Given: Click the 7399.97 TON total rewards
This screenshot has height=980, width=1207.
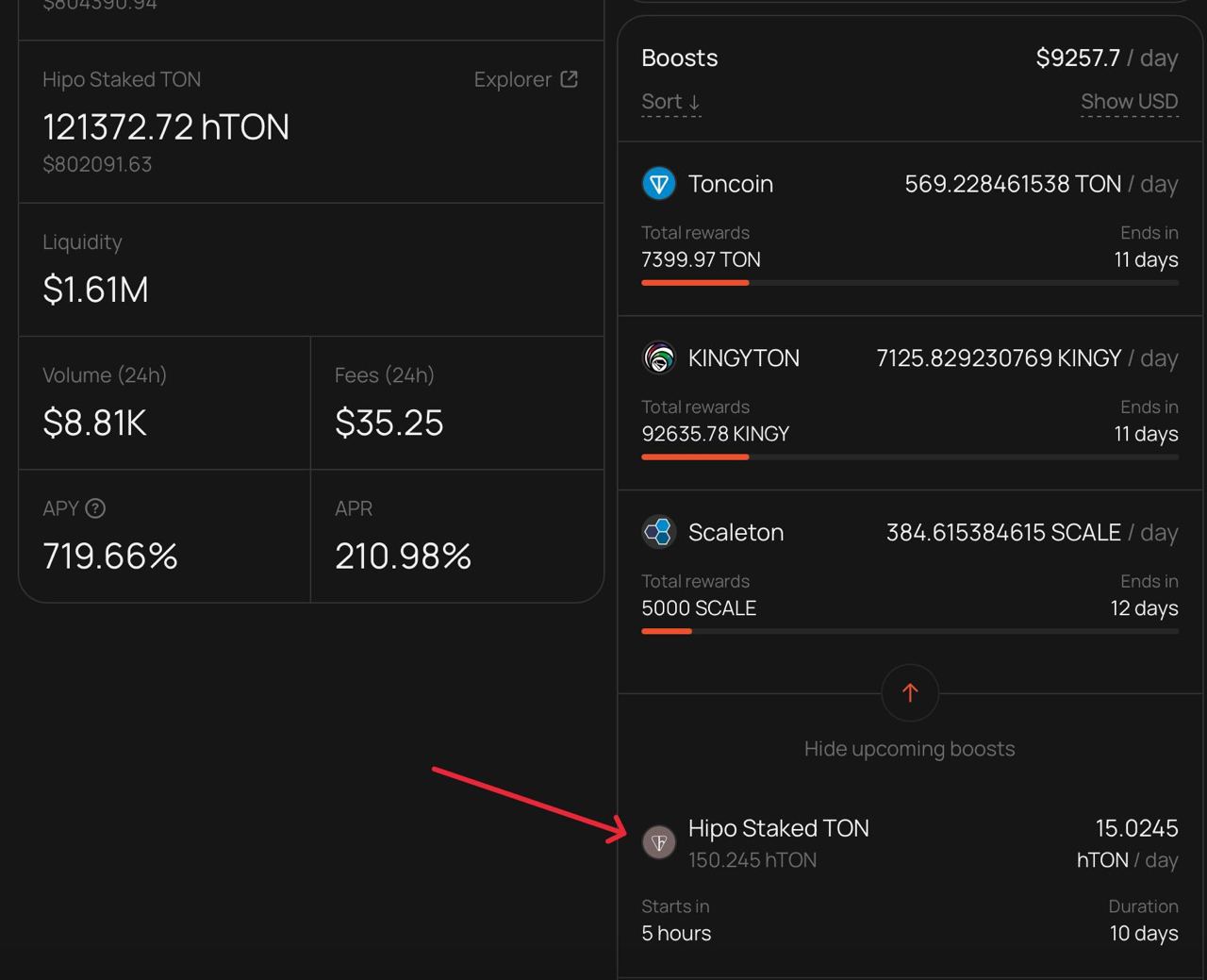Looking at the screenshot, I should click(701, 259).
